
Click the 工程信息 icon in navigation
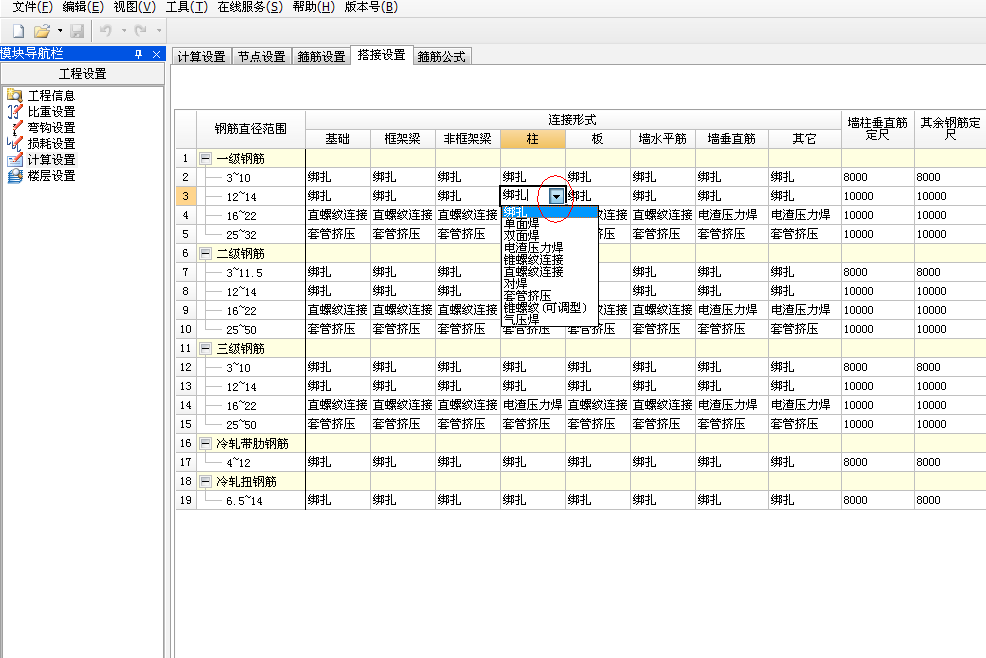coord(15,96)
